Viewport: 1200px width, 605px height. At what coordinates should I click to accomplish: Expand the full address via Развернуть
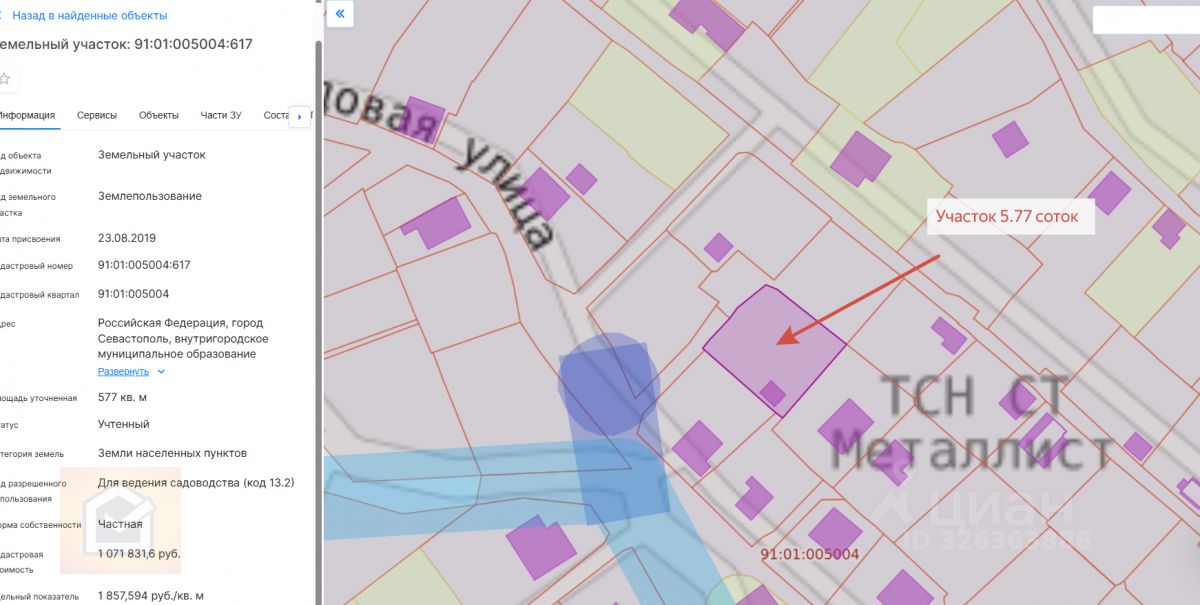[x=123, y=371]
